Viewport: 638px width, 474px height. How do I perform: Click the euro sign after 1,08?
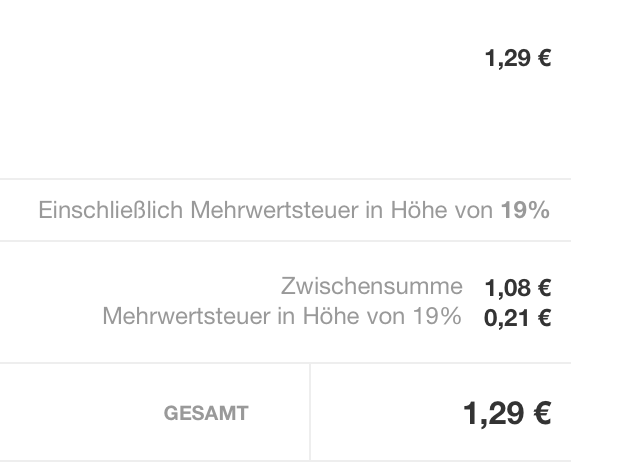(544, 289)
